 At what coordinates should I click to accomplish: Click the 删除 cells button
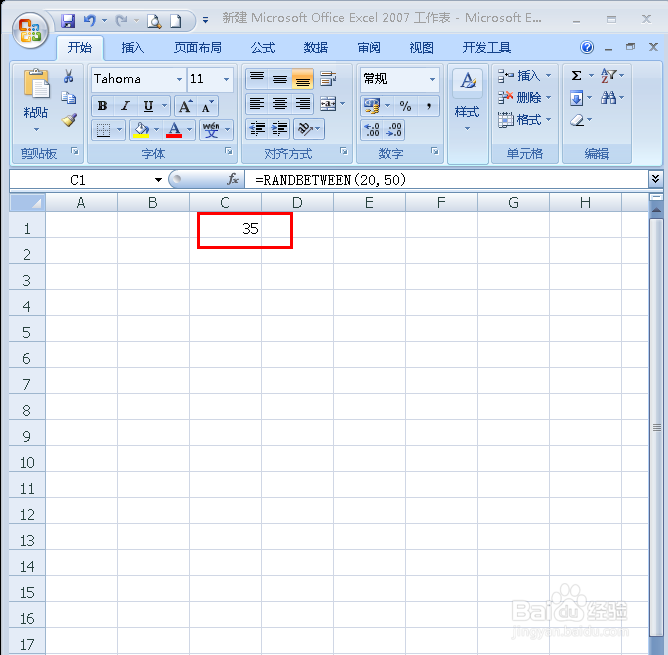point(524,98)
